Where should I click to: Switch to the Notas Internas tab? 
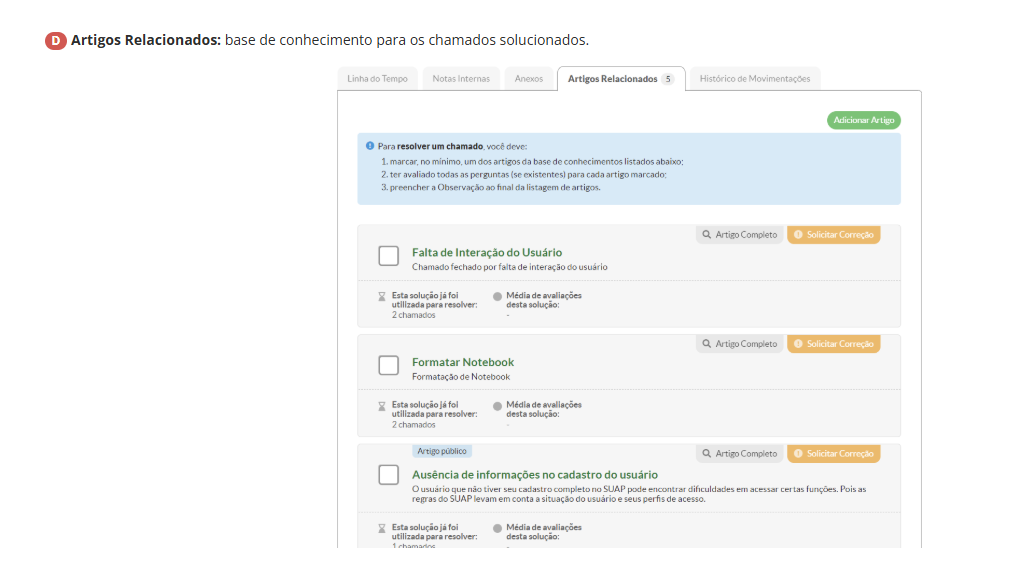pos(461,79)
